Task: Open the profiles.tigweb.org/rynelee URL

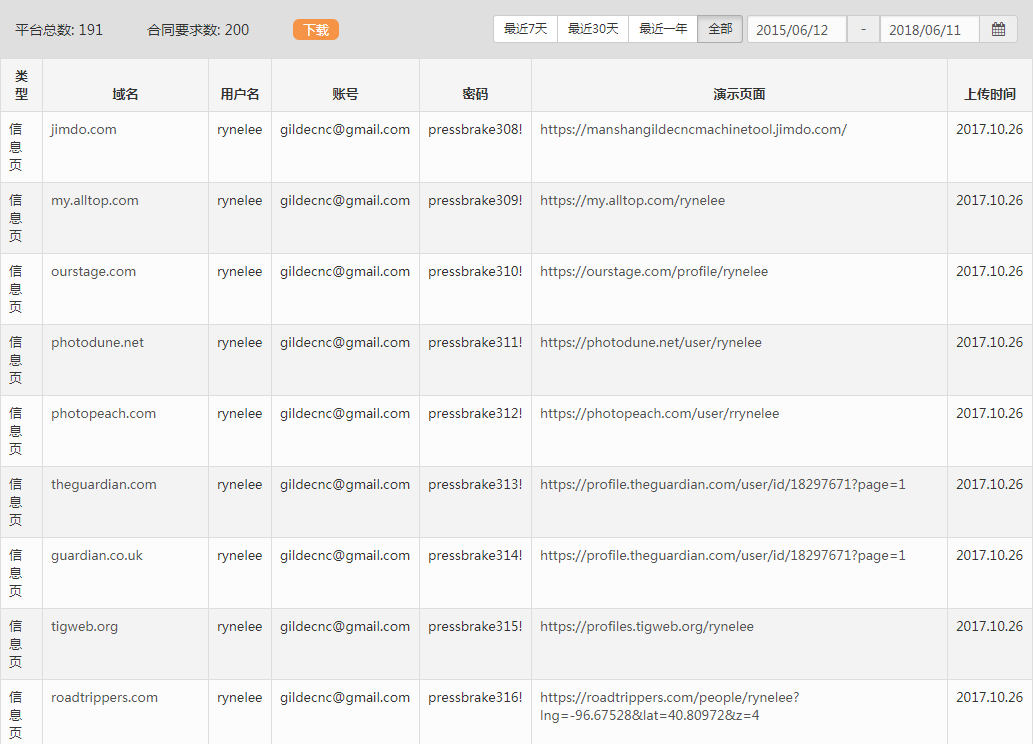Action: coord(647,627)
